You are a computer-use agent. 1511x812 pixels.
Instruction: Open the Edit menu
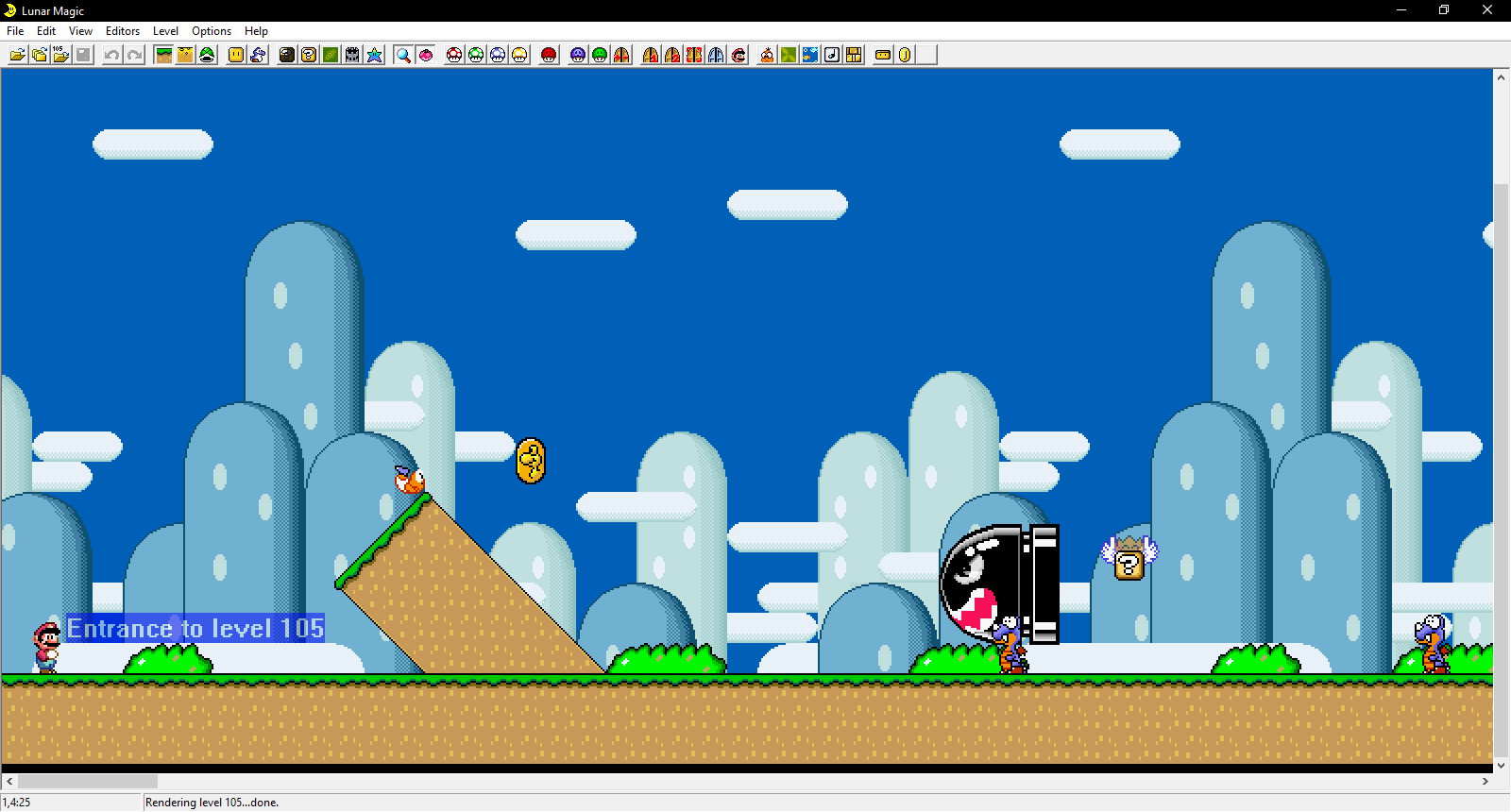coord(46,31)
